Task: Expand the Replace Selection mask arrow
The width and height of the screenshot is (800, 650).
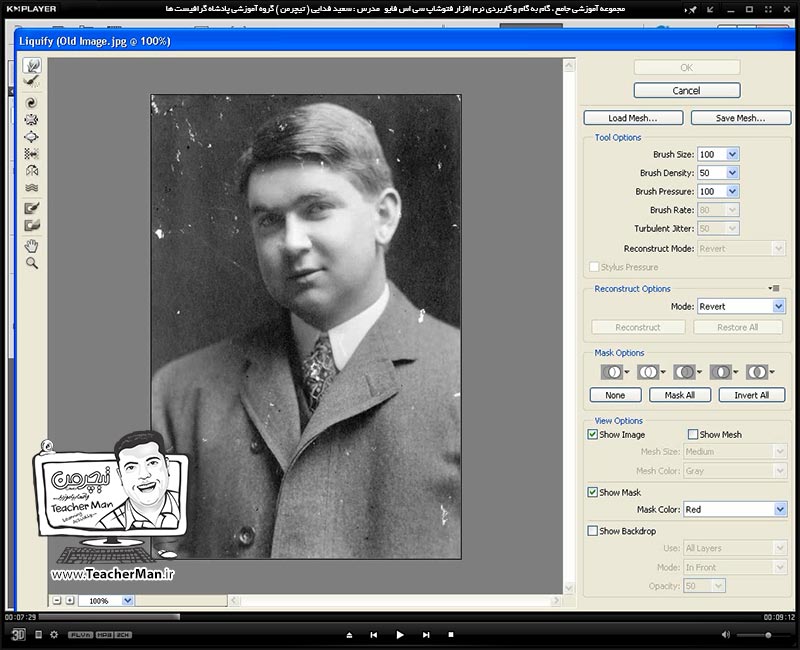Action: [627, 372]
